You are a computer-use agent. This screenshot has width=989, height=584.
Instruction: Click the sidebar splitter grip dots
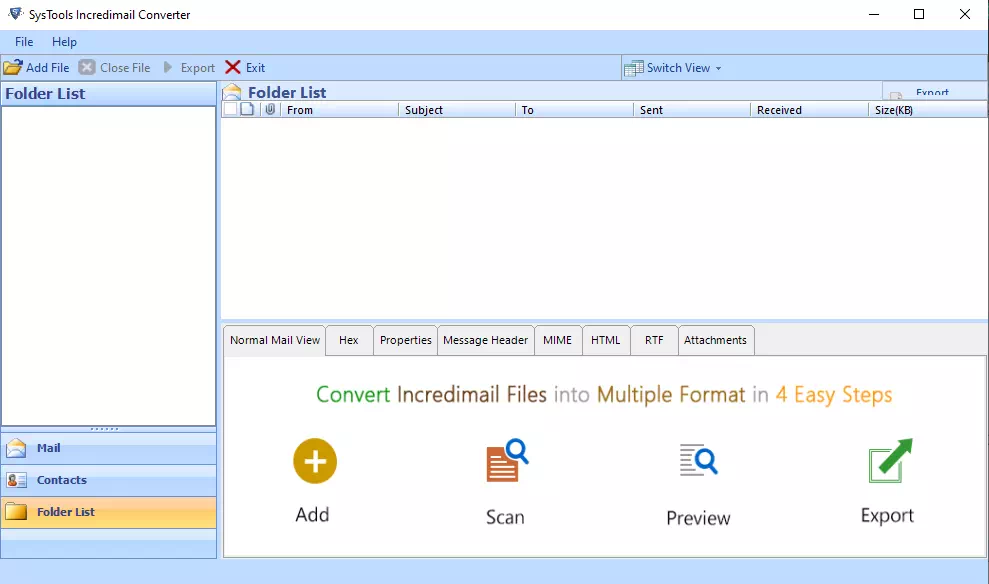104,429
